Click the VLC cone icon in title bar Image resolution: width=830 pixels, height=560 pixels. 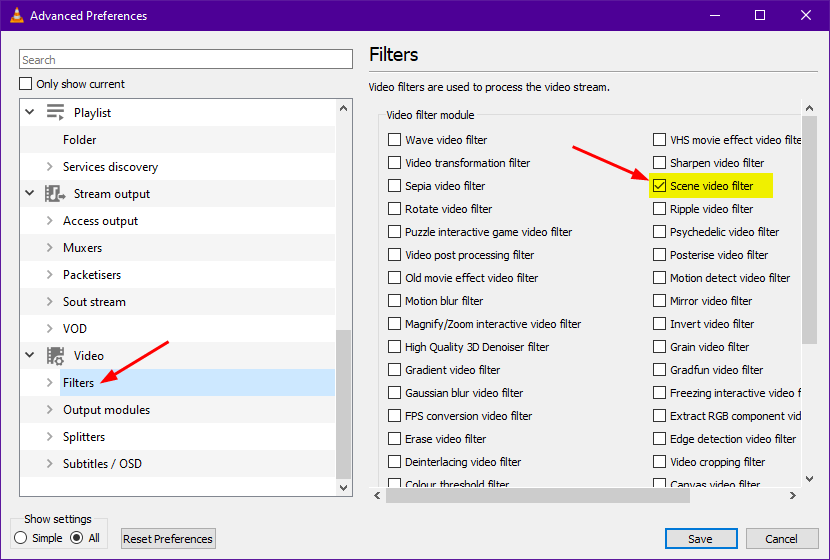click(15, 16)
